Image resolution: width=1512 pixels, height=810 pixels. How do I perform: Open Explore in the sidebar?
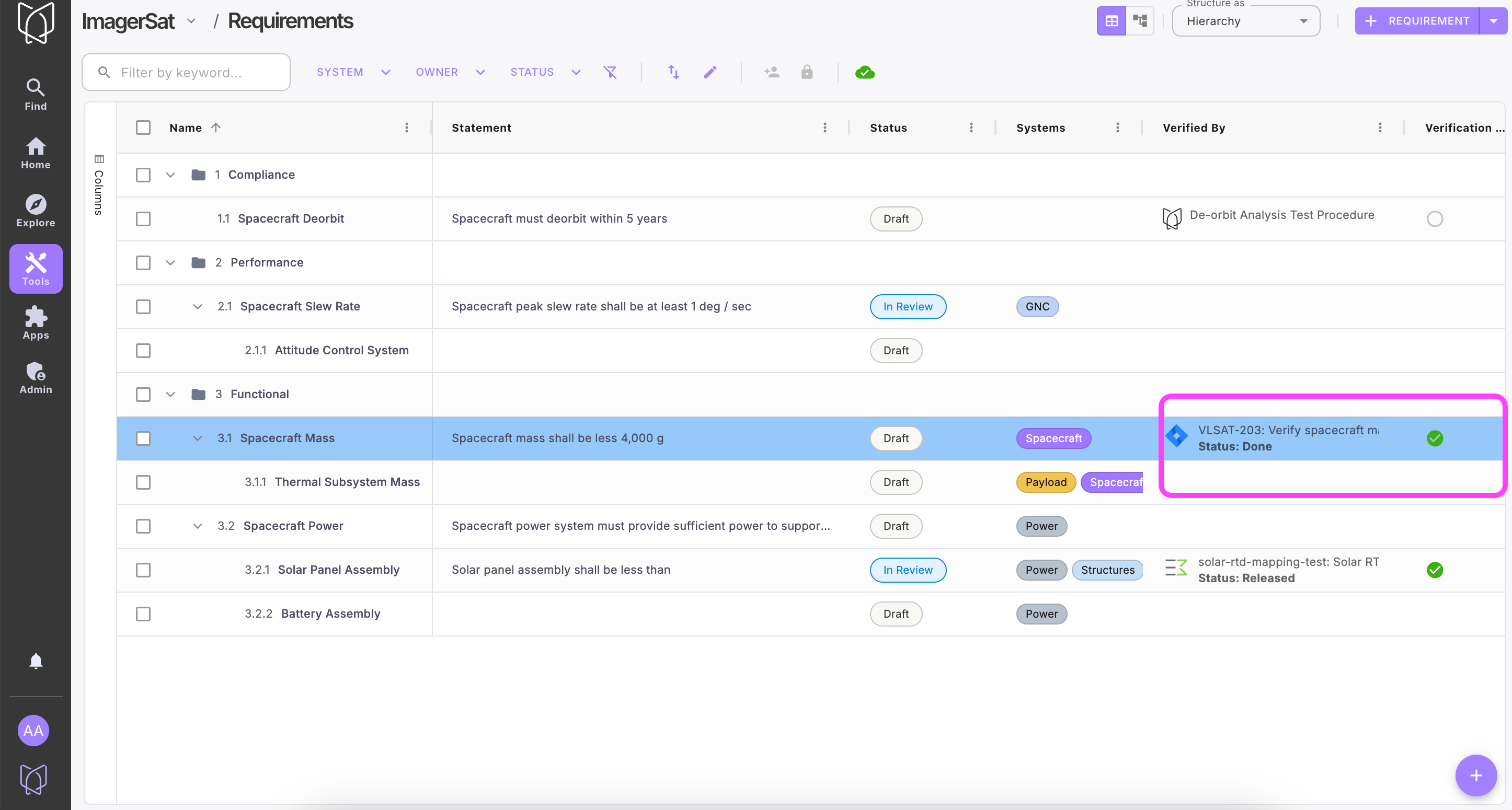click(x=36, y=211)
